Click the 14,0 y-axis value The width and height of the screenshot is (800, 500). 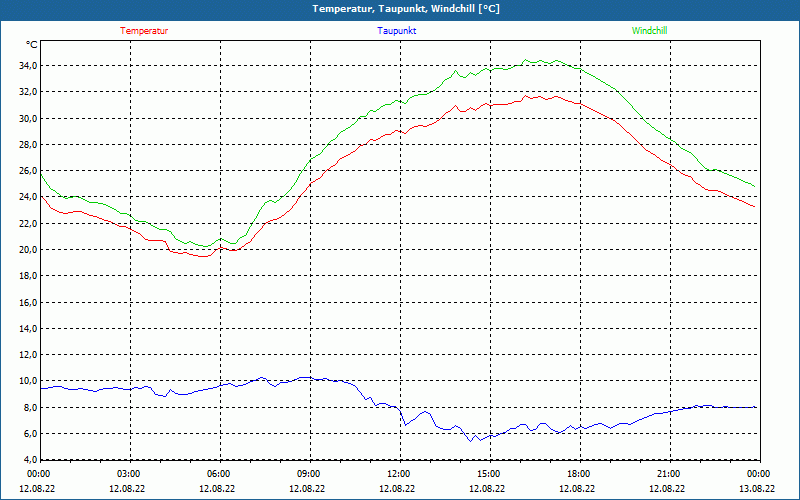pyautogui.click(x=28, y=329)
